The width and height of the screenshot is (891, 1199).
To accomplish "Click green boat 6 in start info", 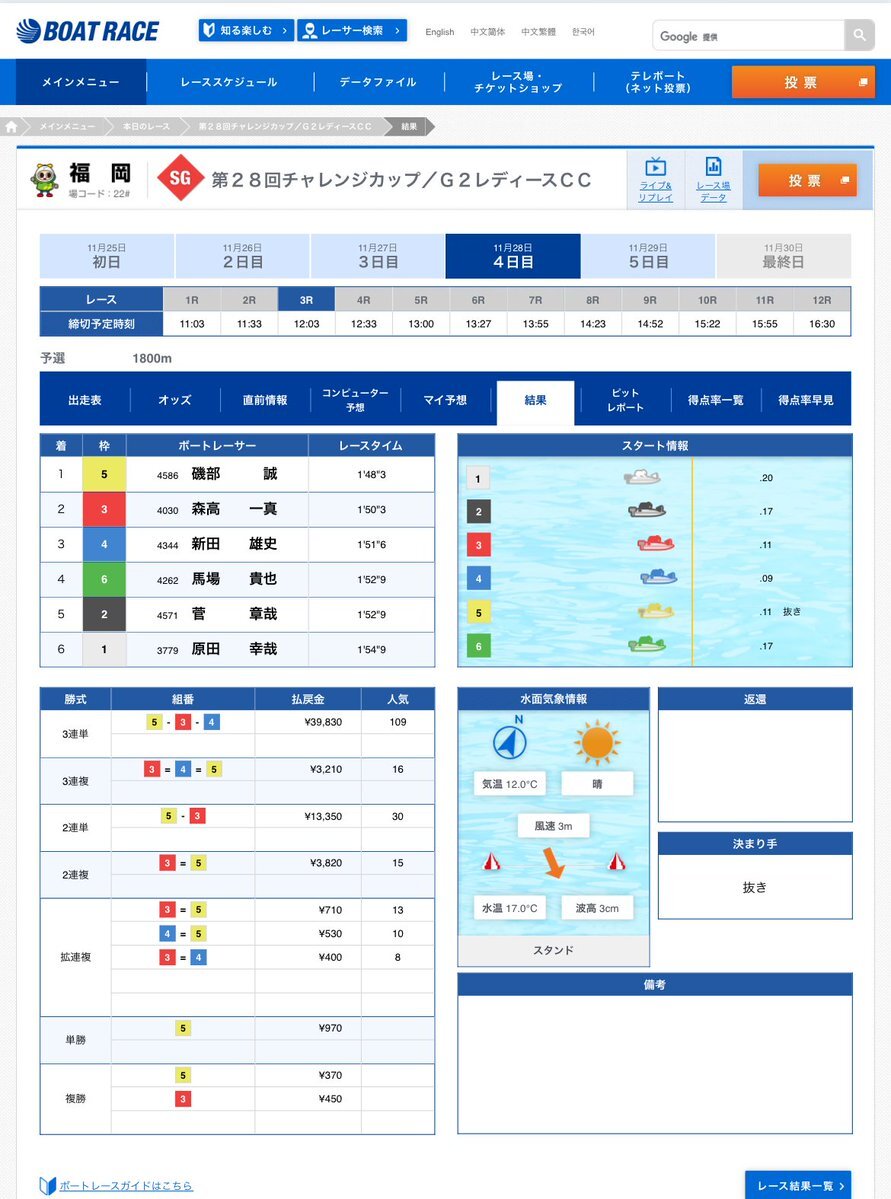I will click(x=647, y=645).
